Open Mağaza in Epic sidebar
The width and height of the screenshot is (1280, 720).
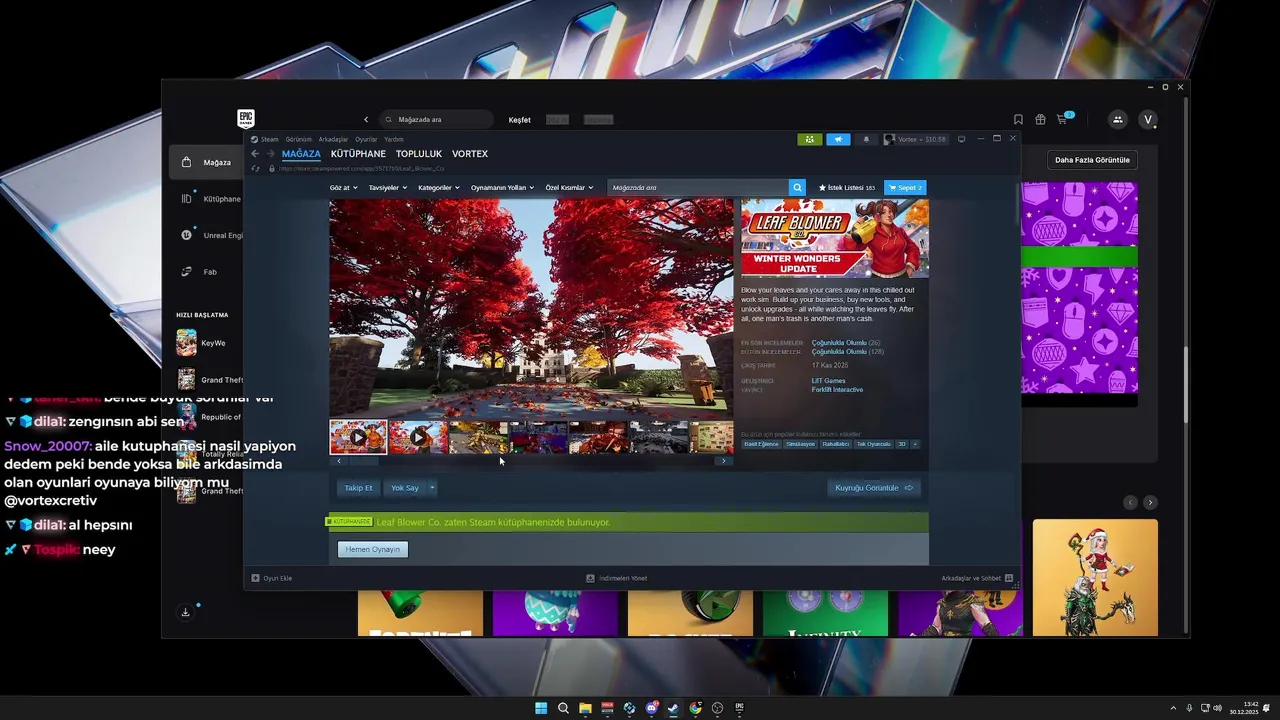pyautogui.click(x=205, y=162)
